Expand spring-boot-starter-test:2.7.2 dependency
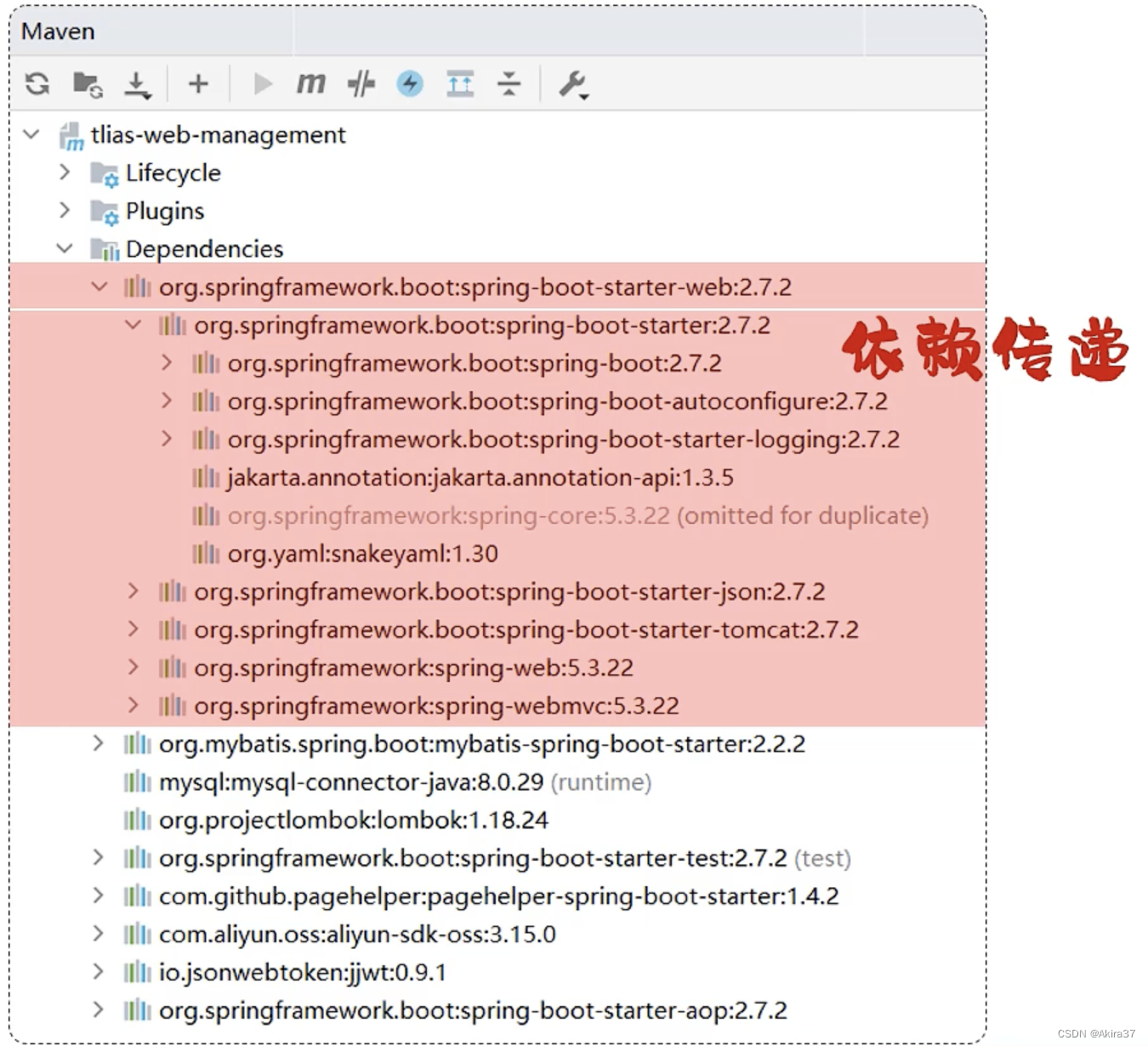The height and width of the screenshot is (1046, 1148). (99, 857)
